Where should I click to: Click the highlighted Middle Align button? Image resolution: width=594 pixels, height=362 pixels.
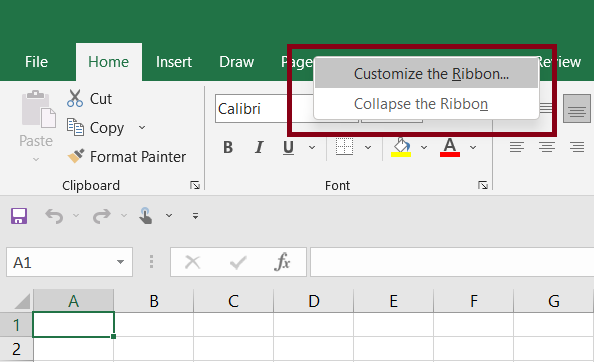[577, 109]
